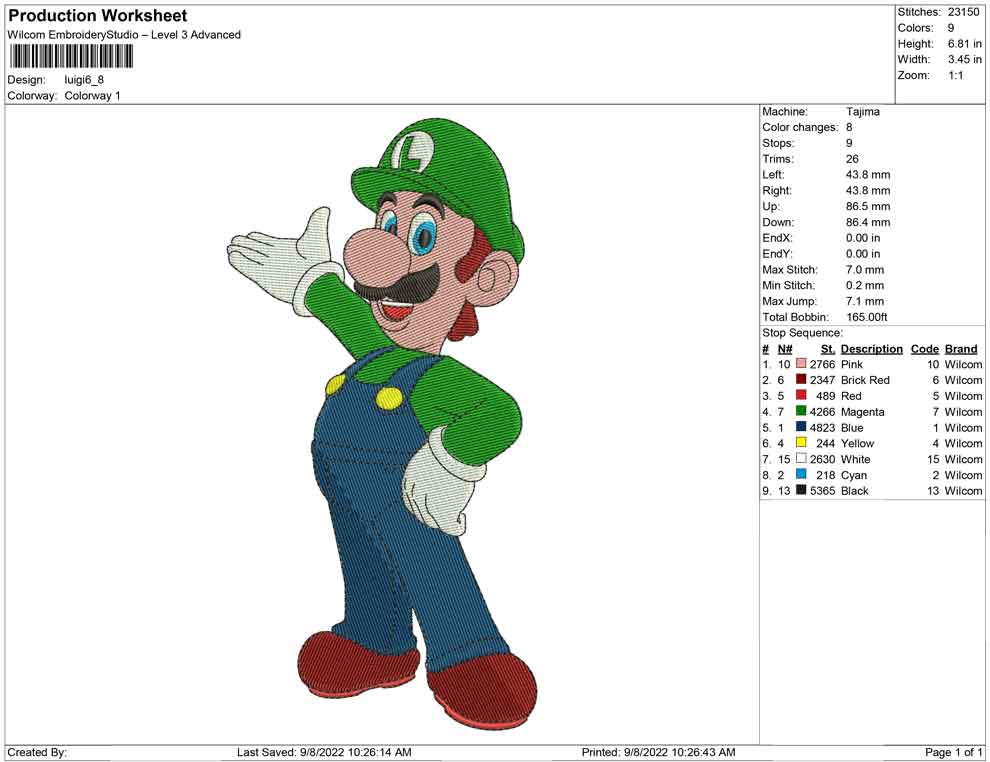Click the Left value 43.8 mm
Viewport: 990px width, 762px height.
tap(868, 175)
